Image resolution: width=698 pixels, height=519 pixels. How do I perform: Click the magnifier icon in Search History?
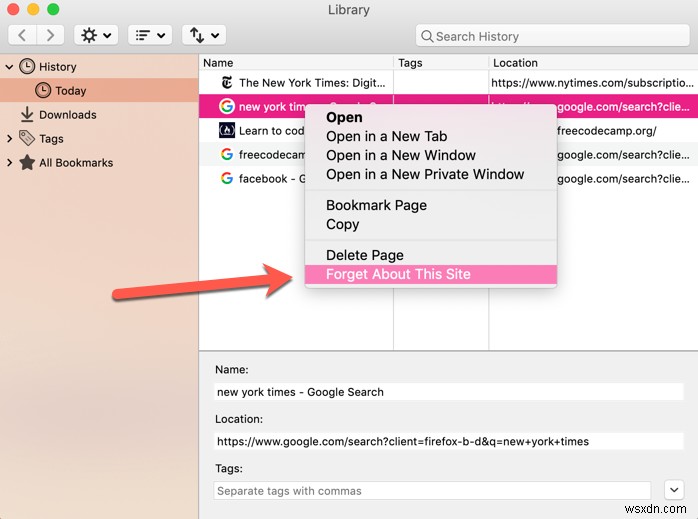[426, 36]
